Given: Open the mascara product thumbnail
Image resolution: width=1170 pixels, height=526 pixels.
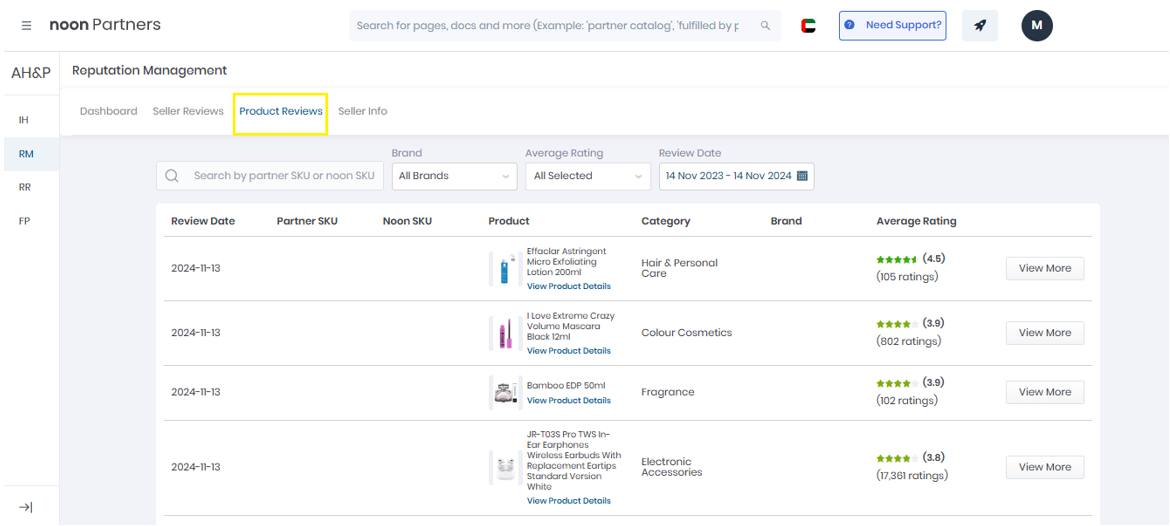Looking at the screenshot, I should 504,333.
